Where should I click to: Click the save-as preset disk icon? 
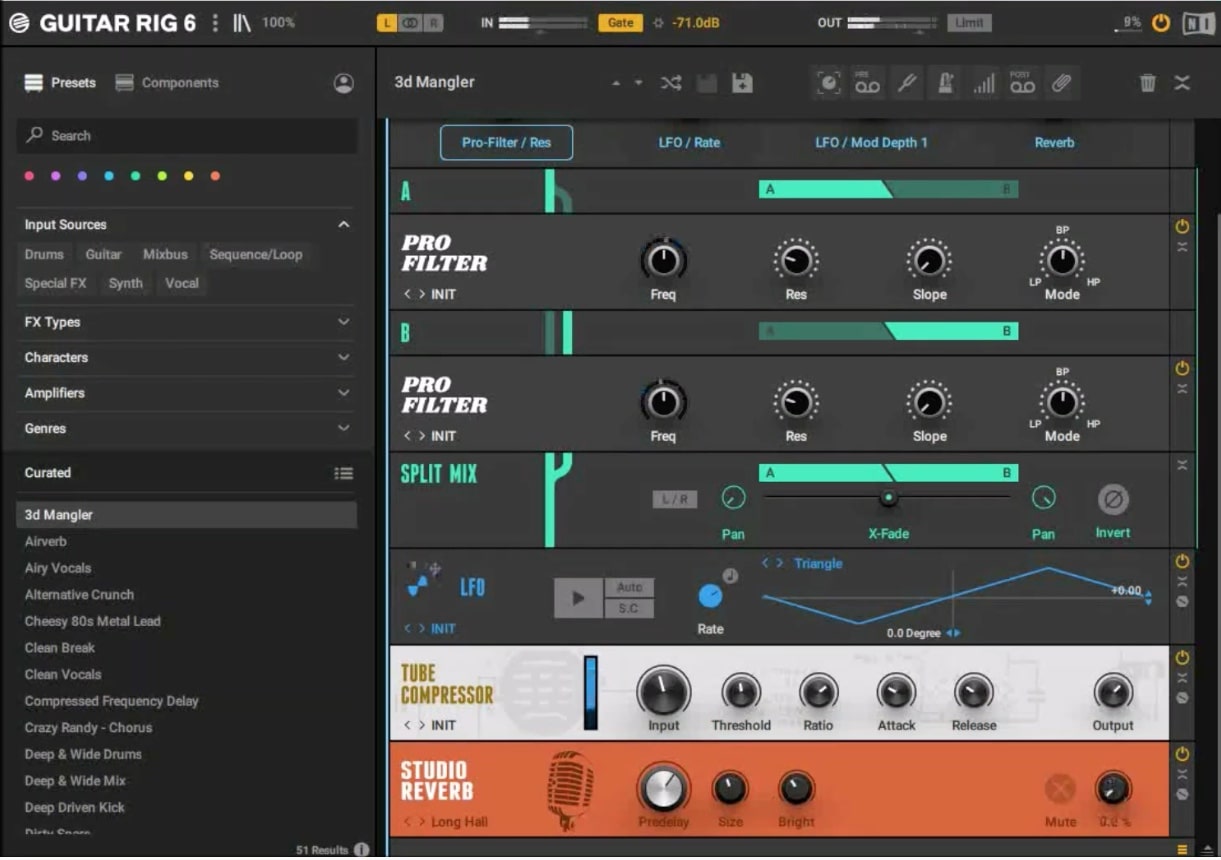click(x=742, y=83)
